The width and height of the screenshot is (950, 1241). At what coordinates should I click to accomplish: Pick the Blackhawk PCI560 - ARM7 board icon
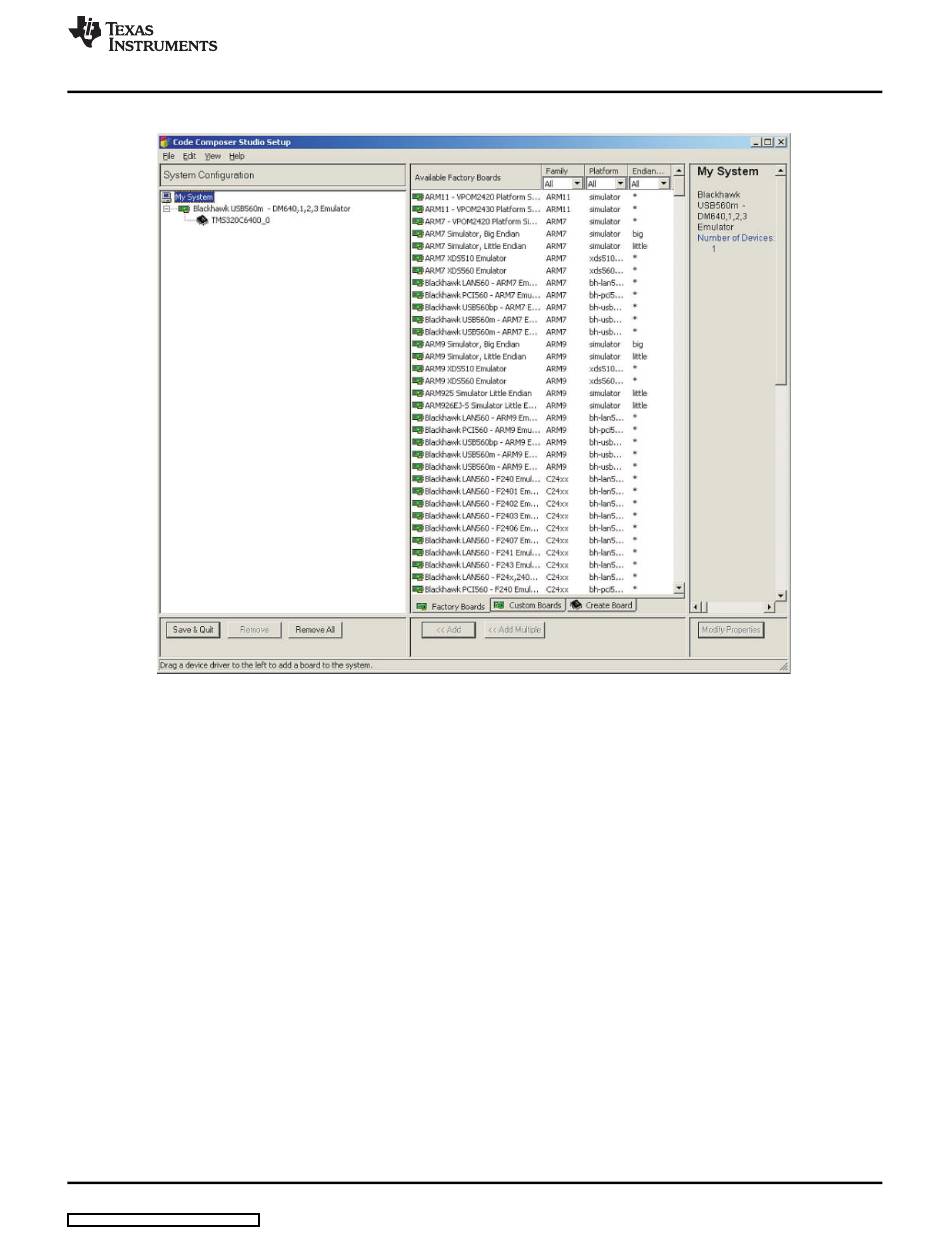click(x=418, y=295)
